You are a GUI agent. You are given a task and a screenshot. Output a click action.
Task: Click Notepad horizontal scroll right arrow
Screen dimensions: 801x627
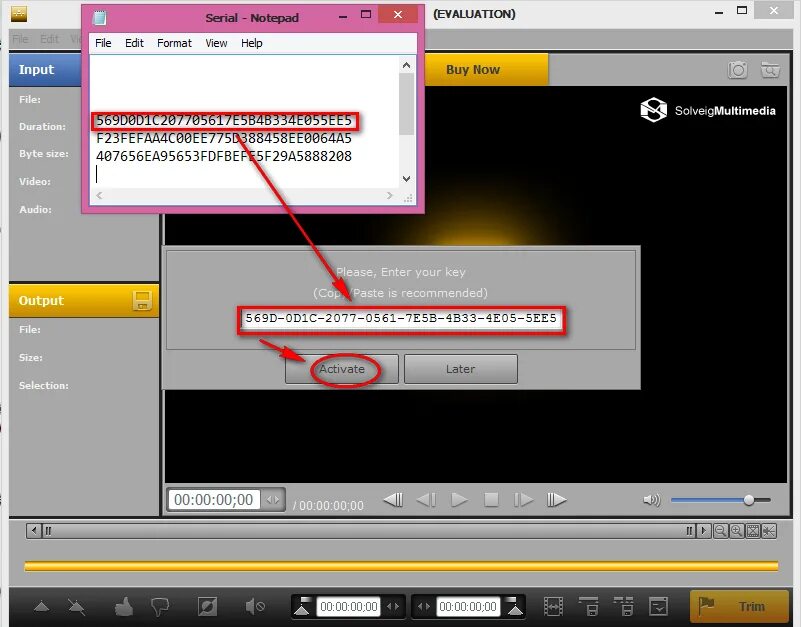390,196
